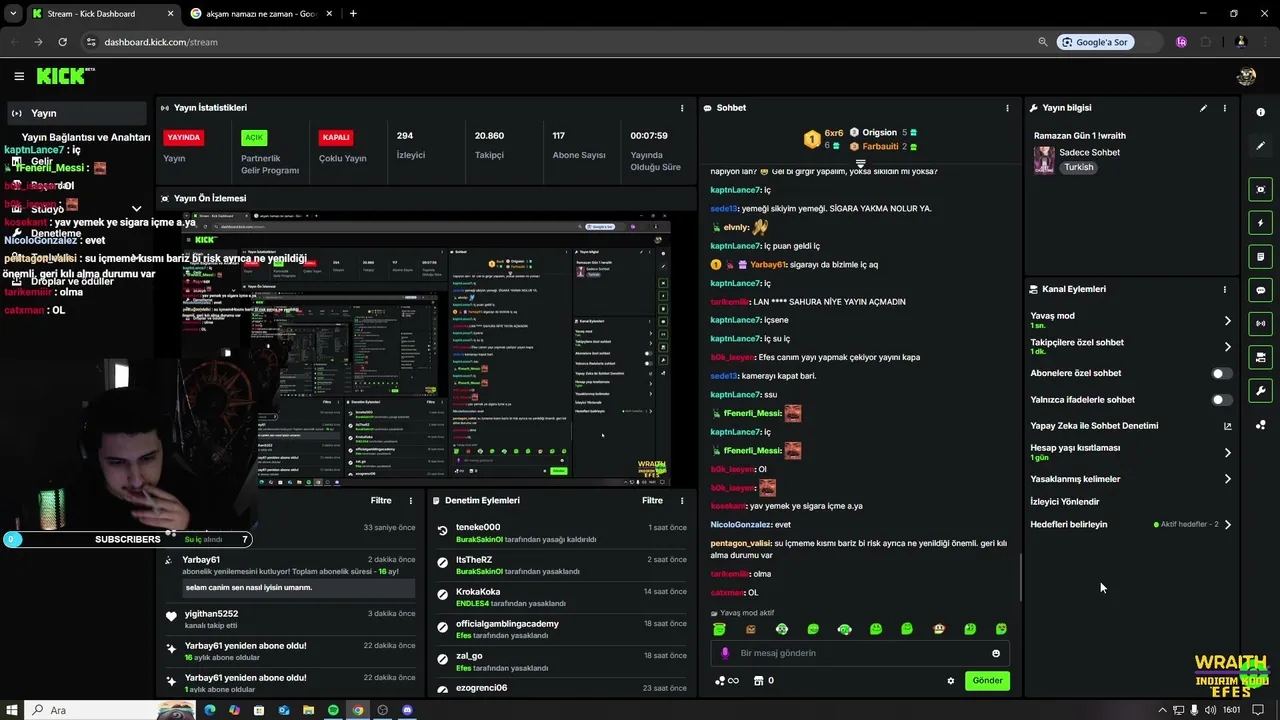Open the activity feed three-dot menu
The image size is (1280, 720).
pos(410,500)
